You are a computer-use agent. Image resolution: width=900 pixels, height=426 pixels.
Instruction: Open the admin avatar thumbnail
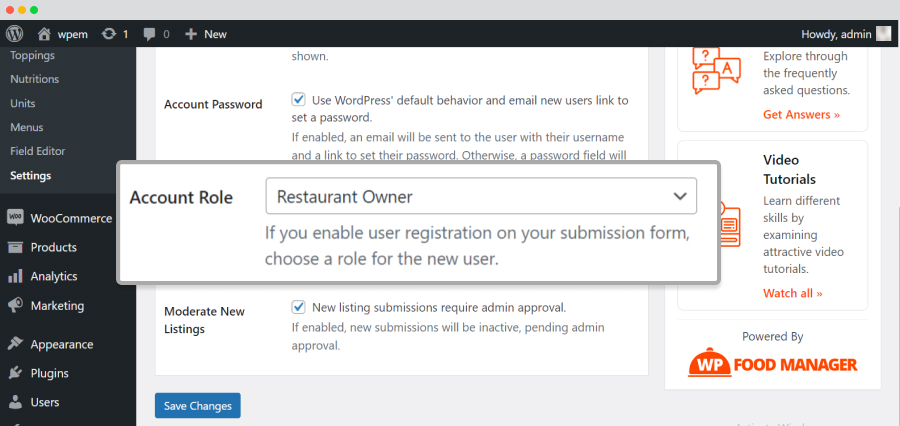[x=883, y=34]
